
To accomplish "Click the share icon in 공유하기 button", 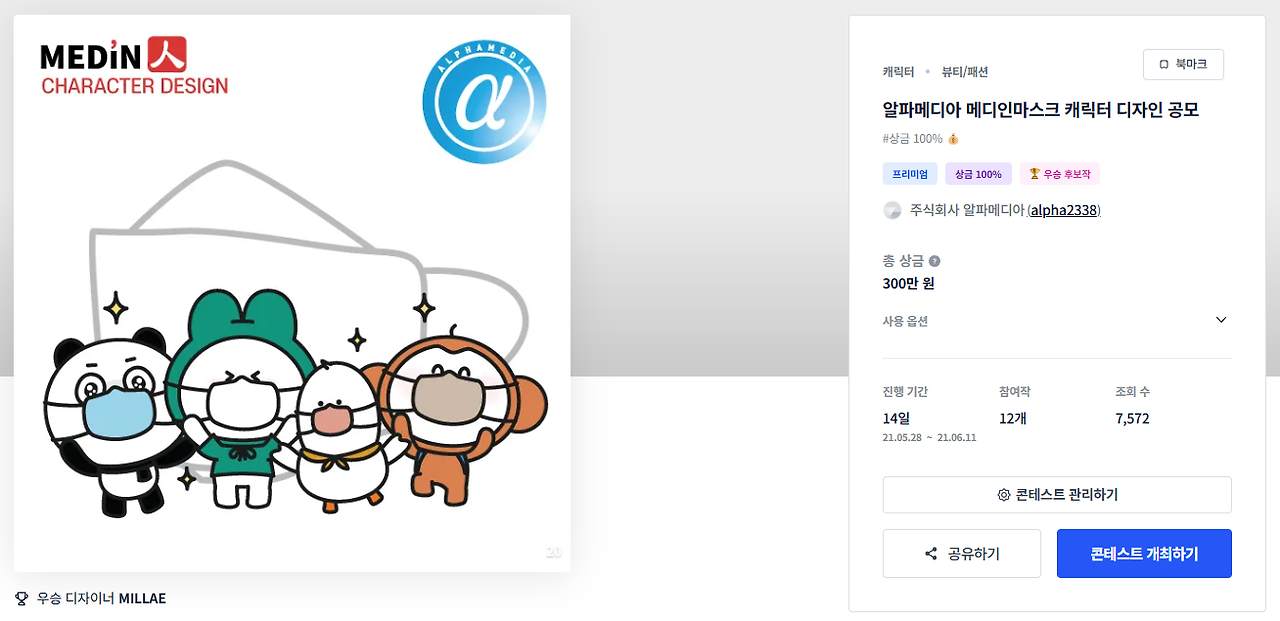I will (931, 554).
